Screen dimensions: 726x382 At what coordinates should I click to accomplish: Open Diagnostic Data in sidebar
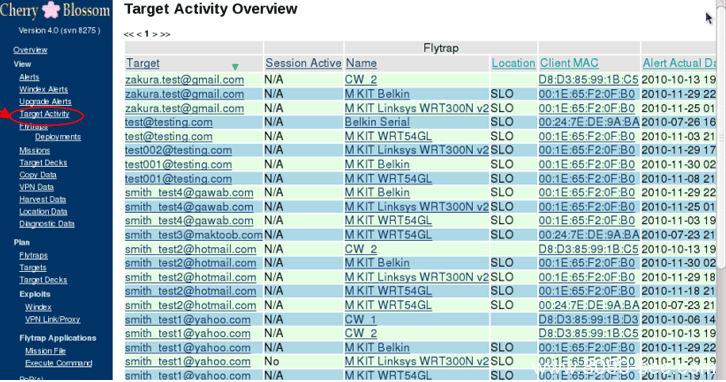pos(47,224)
